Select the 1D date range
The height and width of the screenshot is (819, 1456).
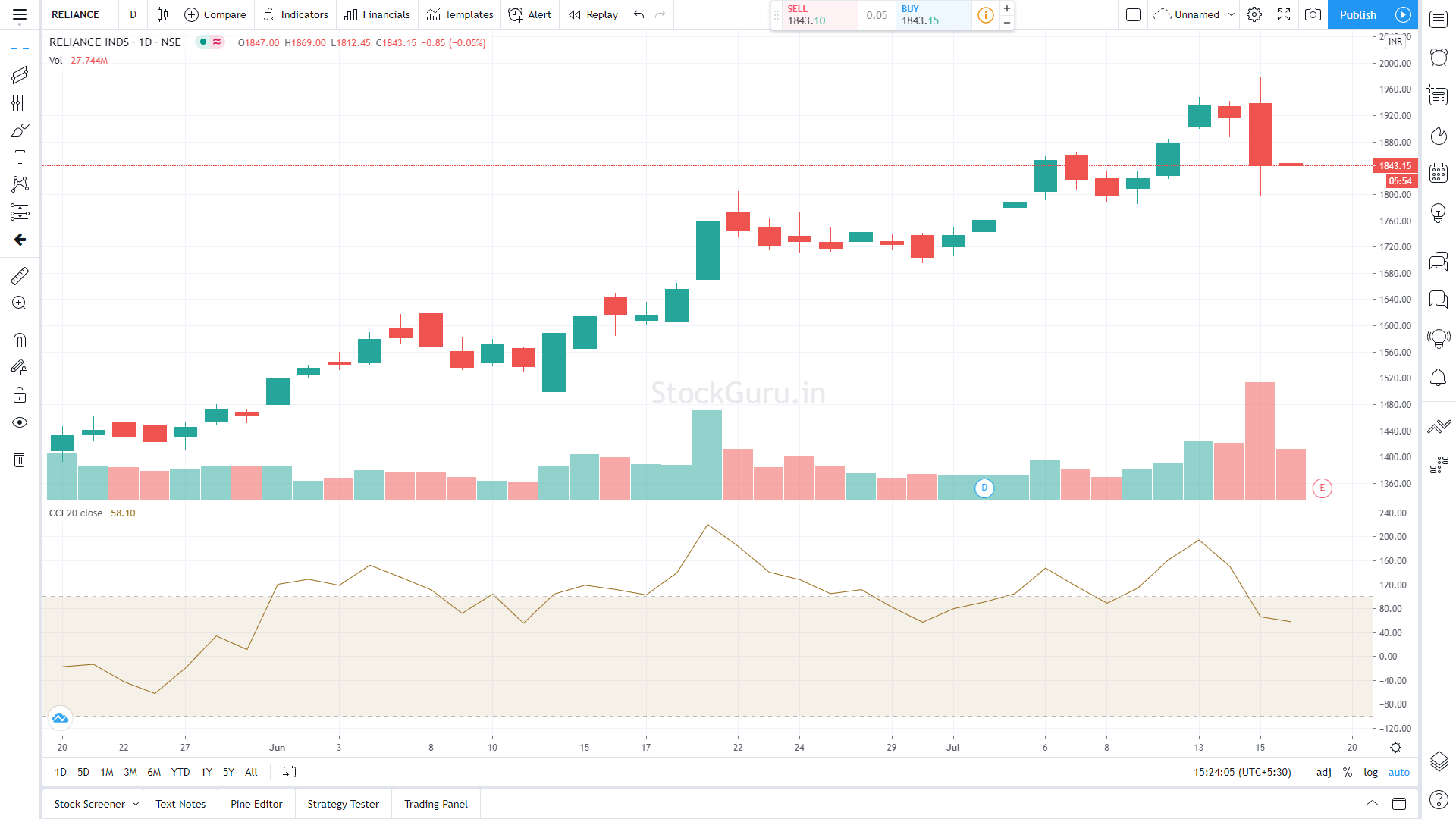pyautogui.click(x=61, y=772)
